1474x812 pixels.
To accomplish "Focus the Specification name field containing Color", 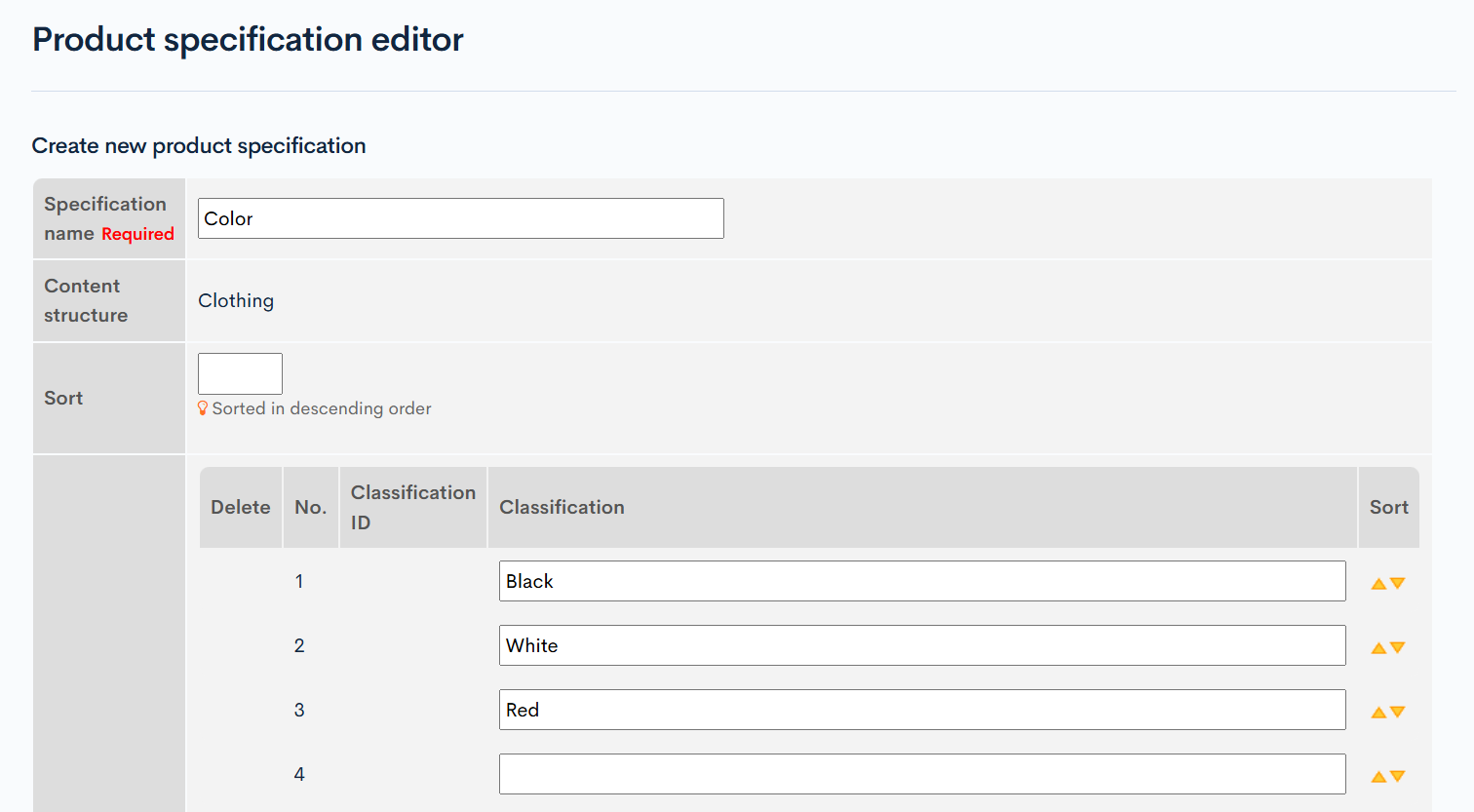I will click(460, 218).
